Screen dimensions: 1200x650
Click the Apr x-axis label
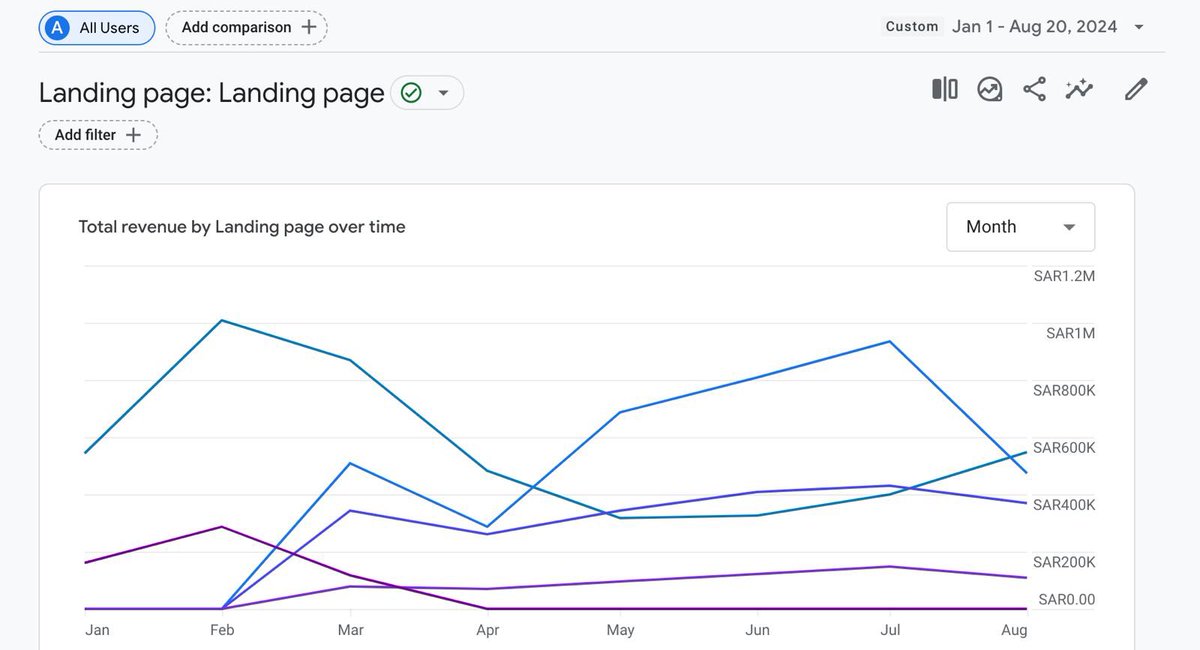pyautogui.click(x=488, y=630)
